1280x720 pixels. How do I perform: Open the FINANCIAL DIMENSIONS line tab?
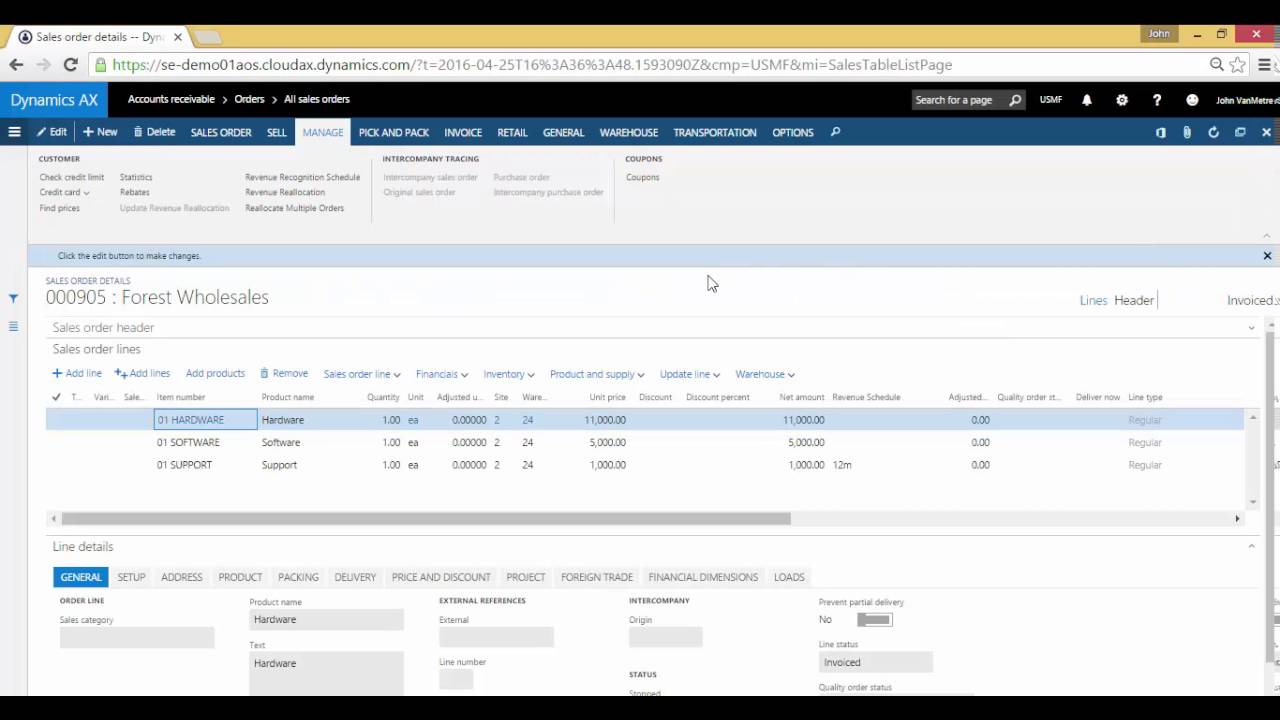(703, 577)
